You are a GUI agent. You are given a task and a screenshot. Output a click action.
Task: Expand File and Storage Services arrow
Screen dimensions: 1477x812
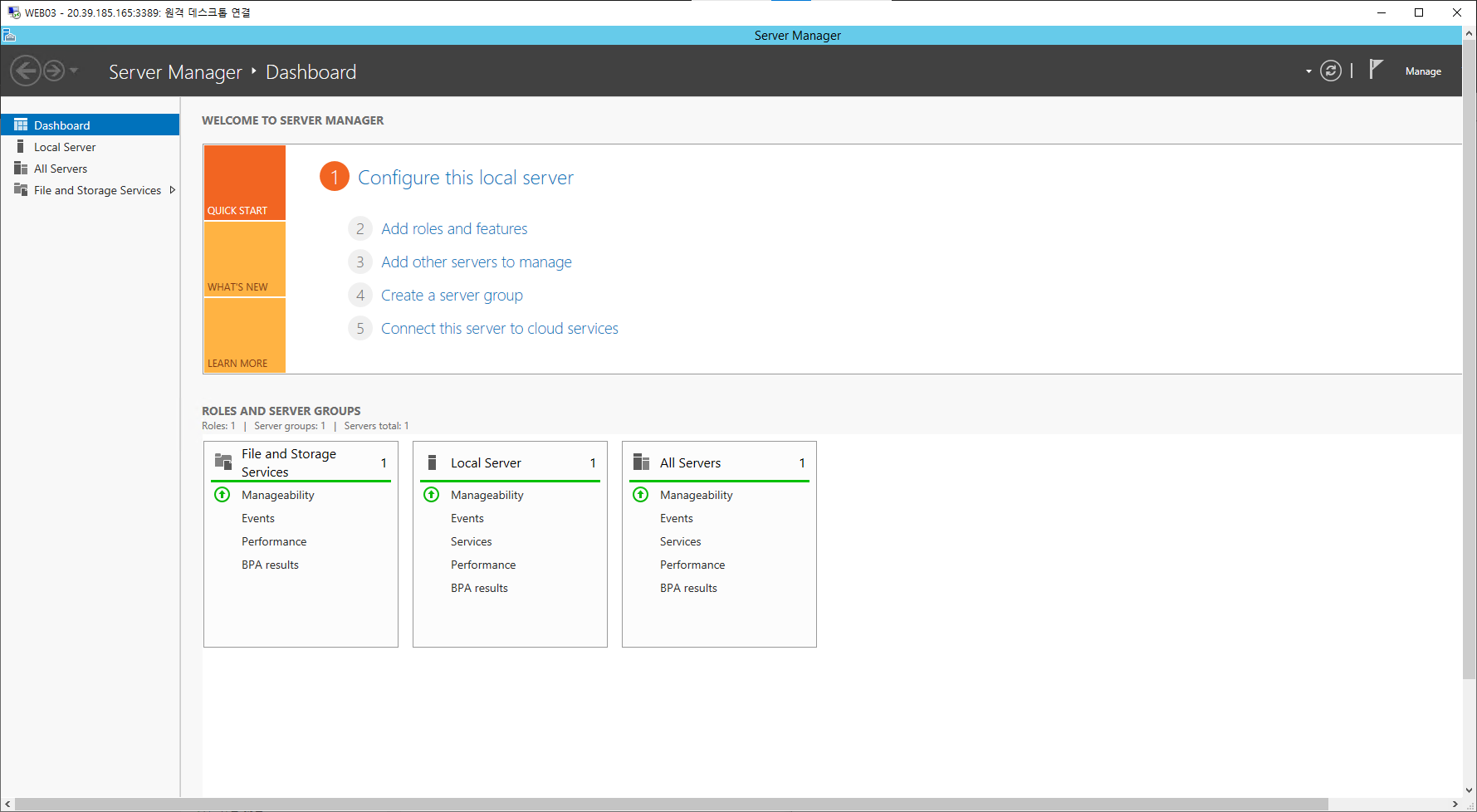(173, 190)
